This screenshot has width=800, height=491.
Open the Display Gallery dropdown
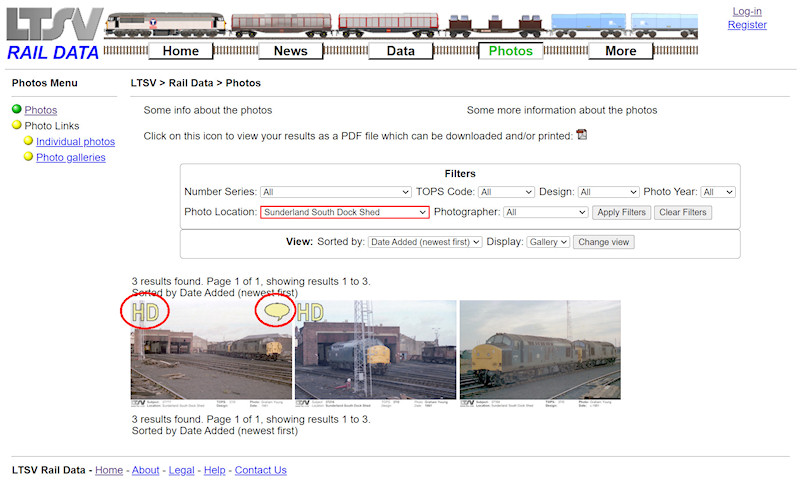pyautogui.click(x=548, y=242)
